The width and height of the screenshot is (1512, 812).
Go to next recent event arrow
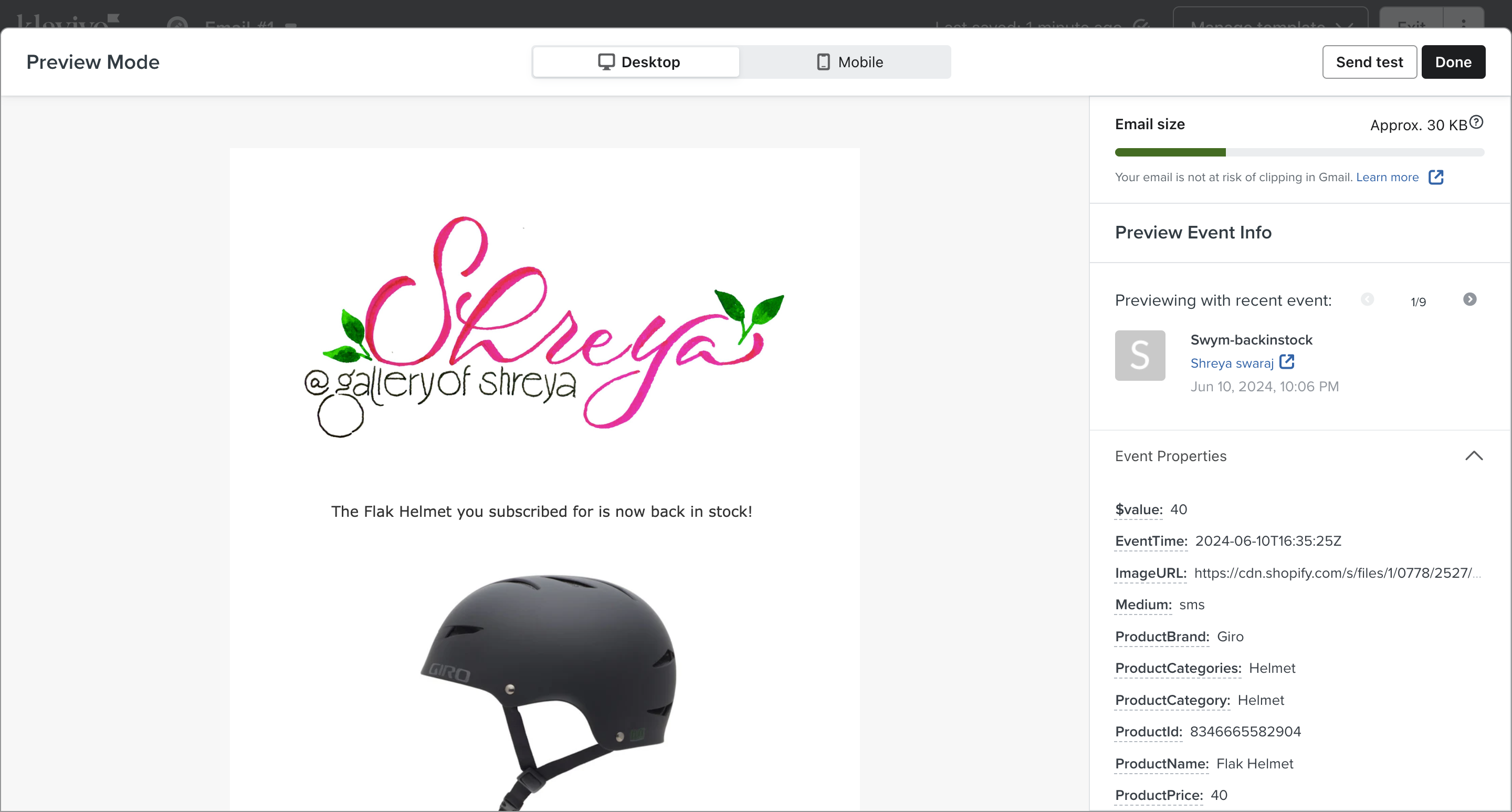click(x=1469, y=299)
